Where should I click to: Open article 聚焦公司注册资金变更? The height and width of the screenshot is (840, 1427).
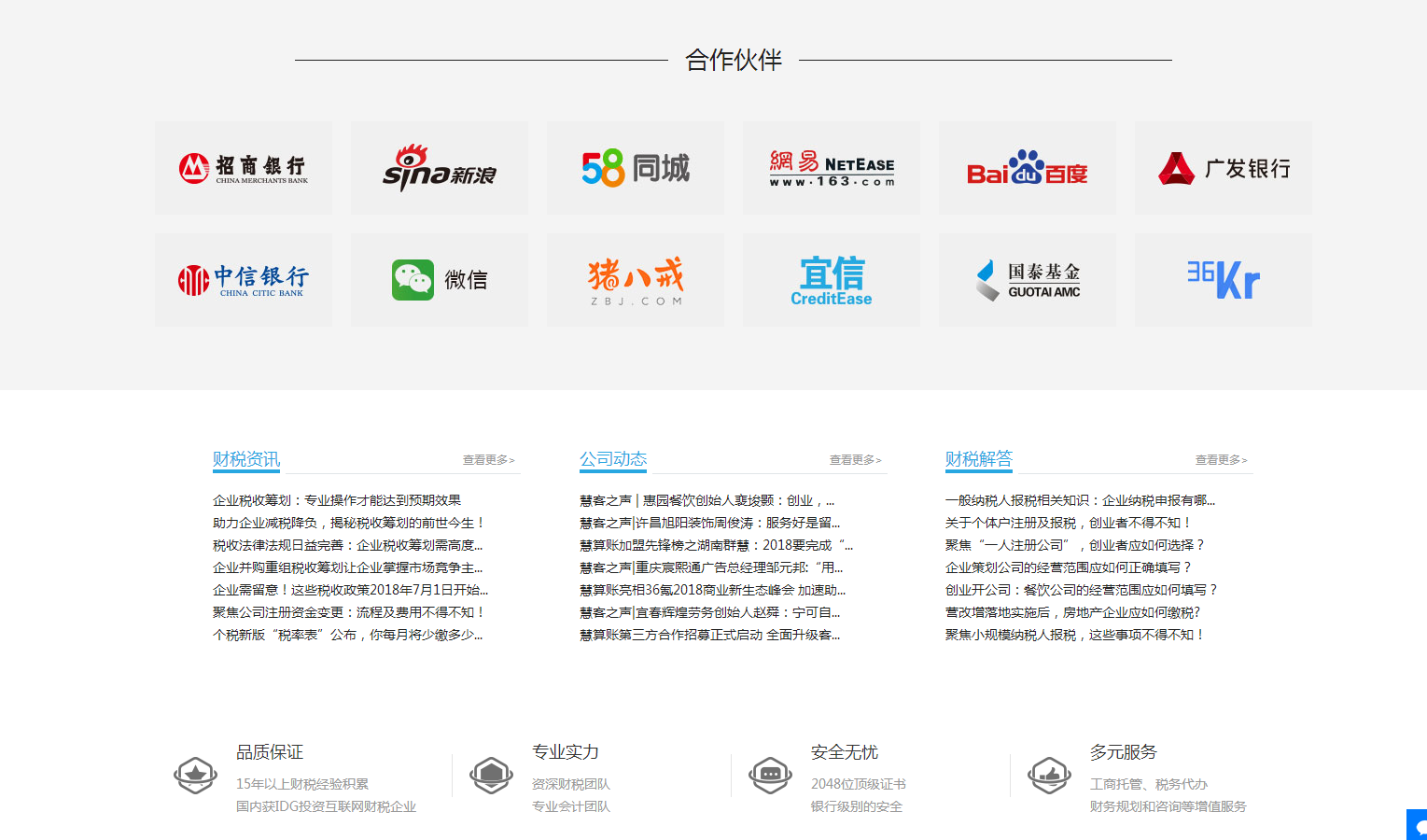pos(349,612)
